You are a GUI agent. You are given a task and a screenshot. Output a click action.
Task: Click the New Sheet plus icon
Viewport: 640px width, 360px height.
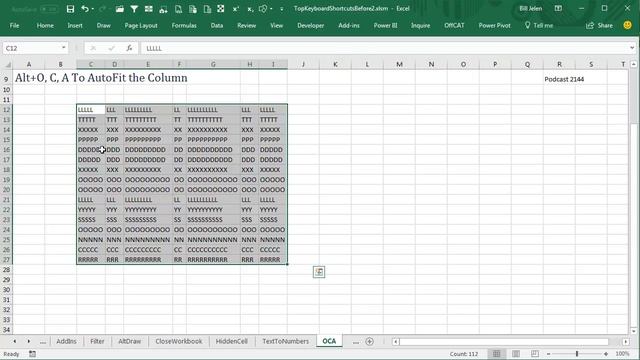point(369,342)
